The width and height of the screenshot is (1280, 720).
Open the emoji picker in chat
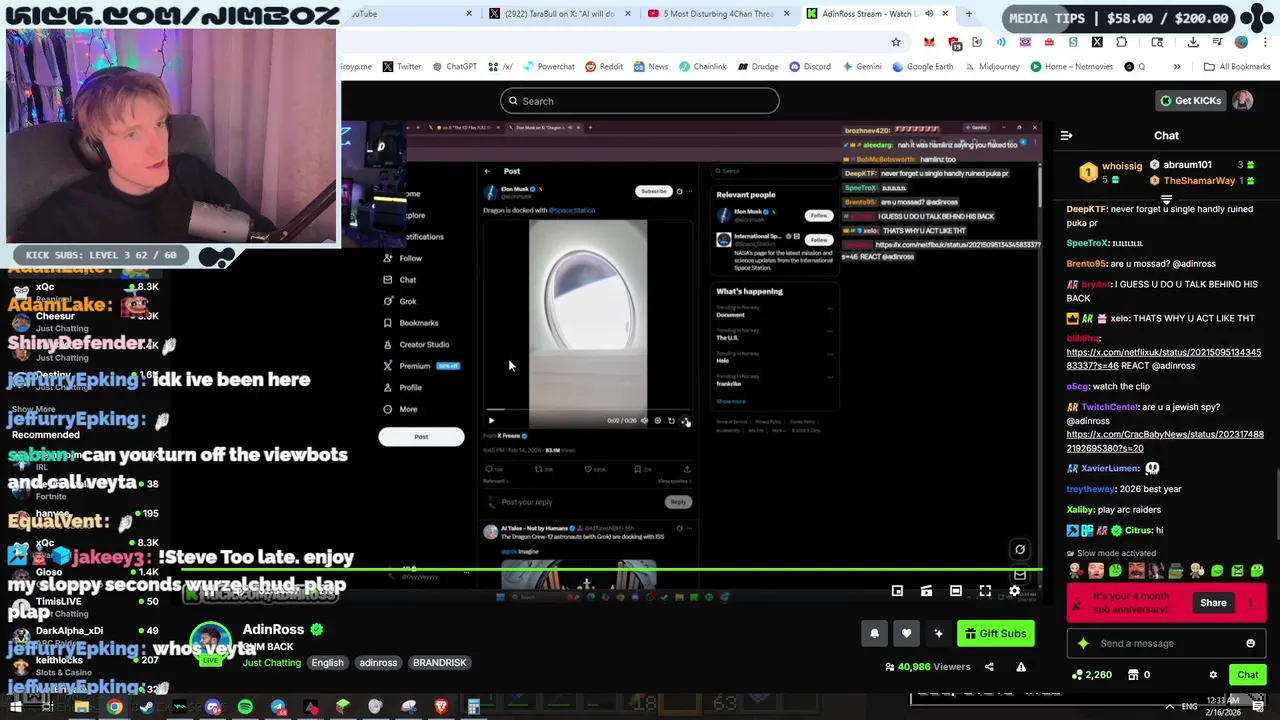[1250, 643]
